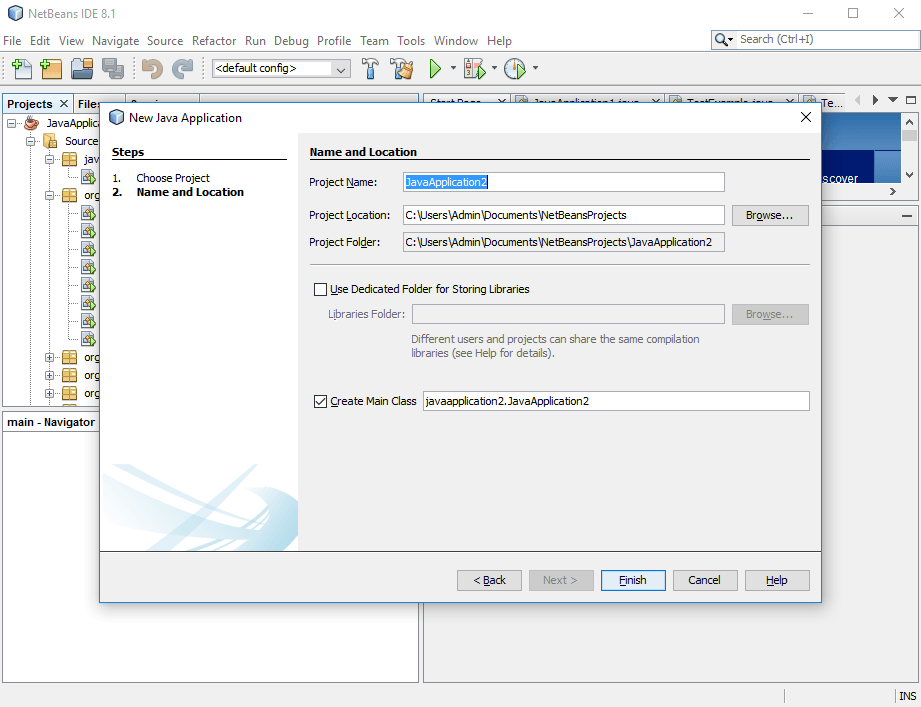921x707 pixels.
Task: Click the Finish button
Action: pos(633,580)
